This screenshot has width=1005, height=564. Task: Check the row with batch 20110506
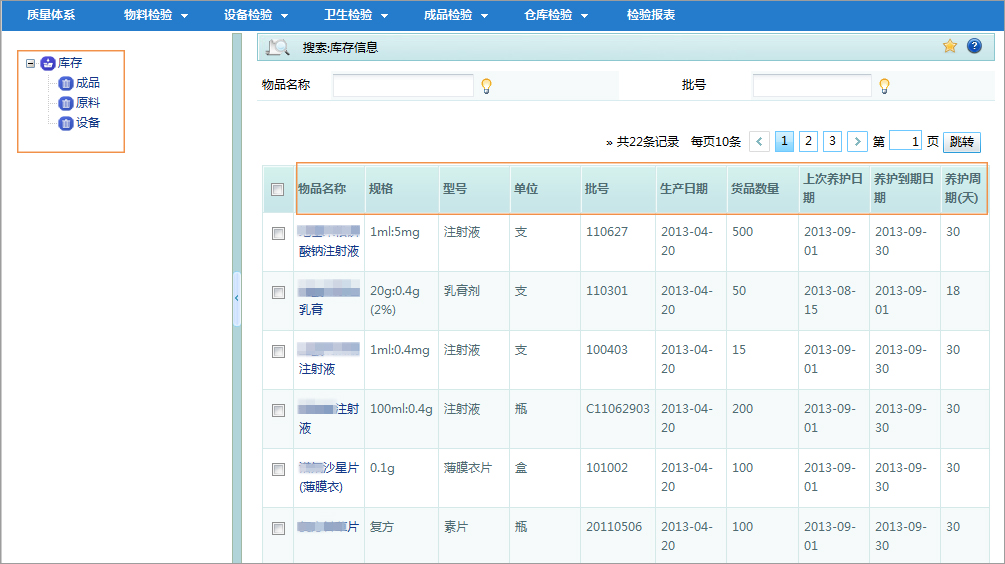pyautogui.click(x=278, y=529)
